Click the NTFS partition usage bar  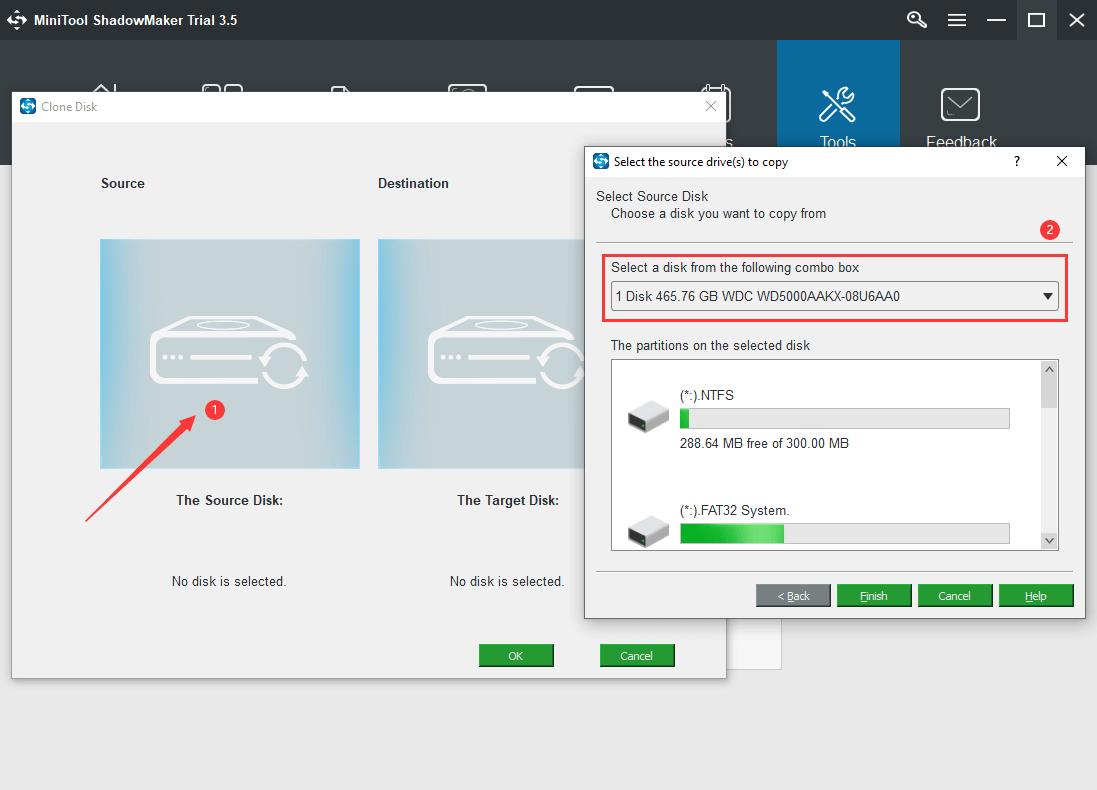pyautogui.click(x=844, y=418)
